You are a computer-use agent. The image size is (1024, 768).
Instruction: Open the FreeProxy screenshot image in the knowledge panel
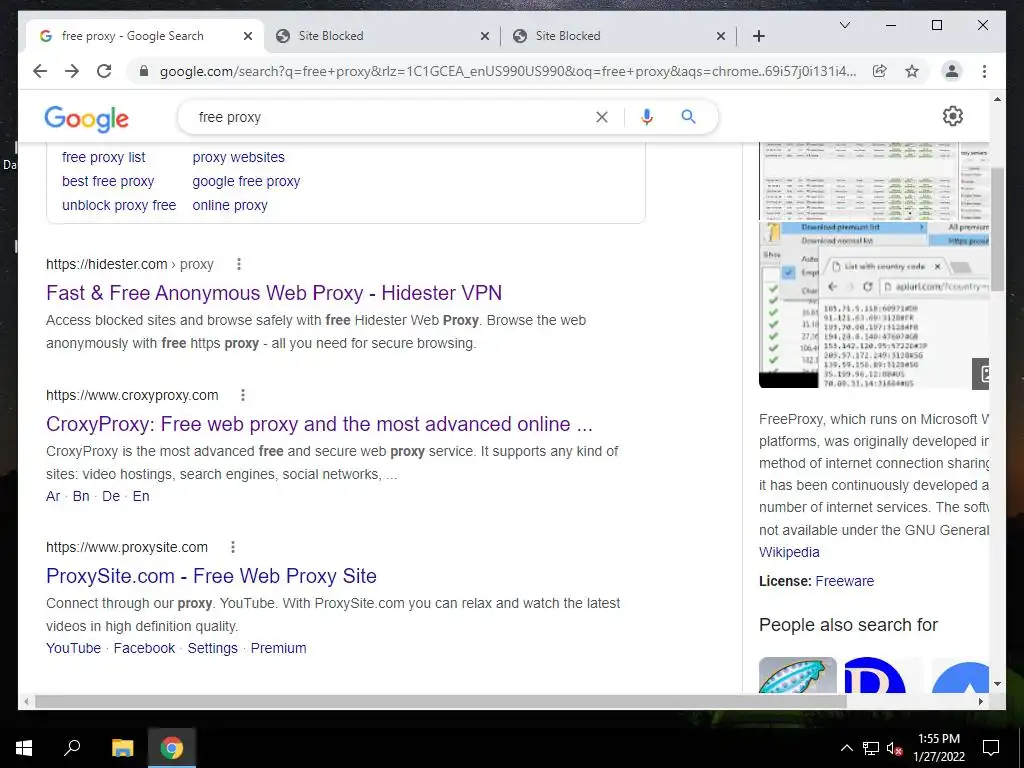point(874,305)
